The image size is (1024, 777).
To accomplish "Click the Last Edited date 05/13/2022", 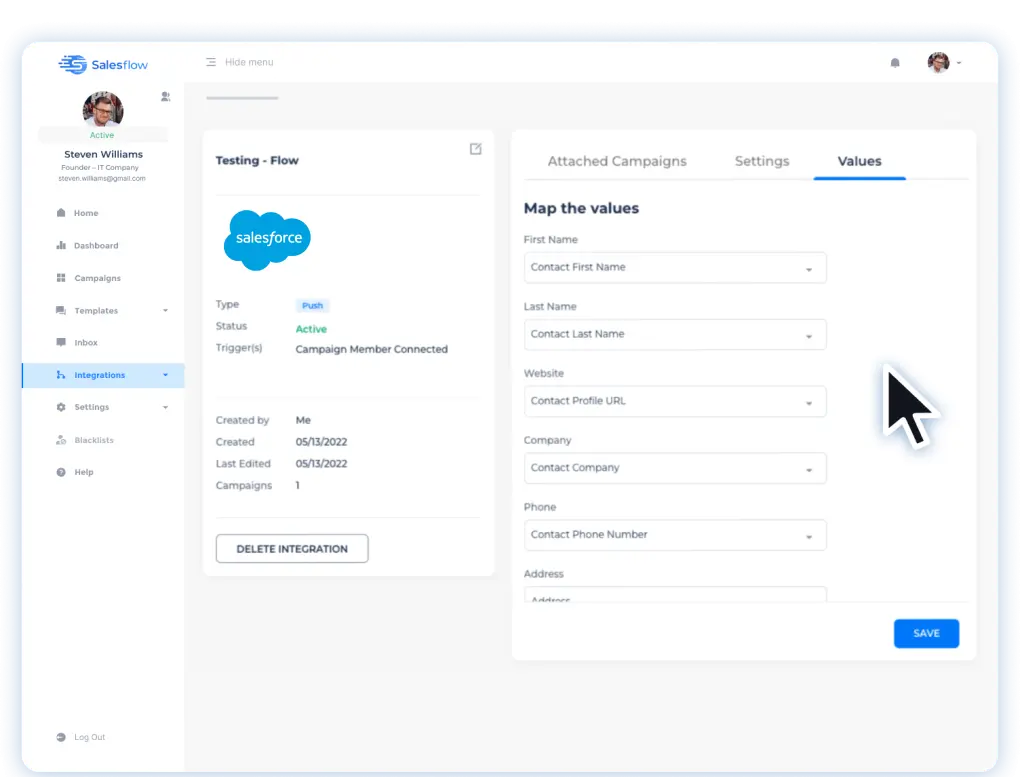I will (x=321, y=464).
